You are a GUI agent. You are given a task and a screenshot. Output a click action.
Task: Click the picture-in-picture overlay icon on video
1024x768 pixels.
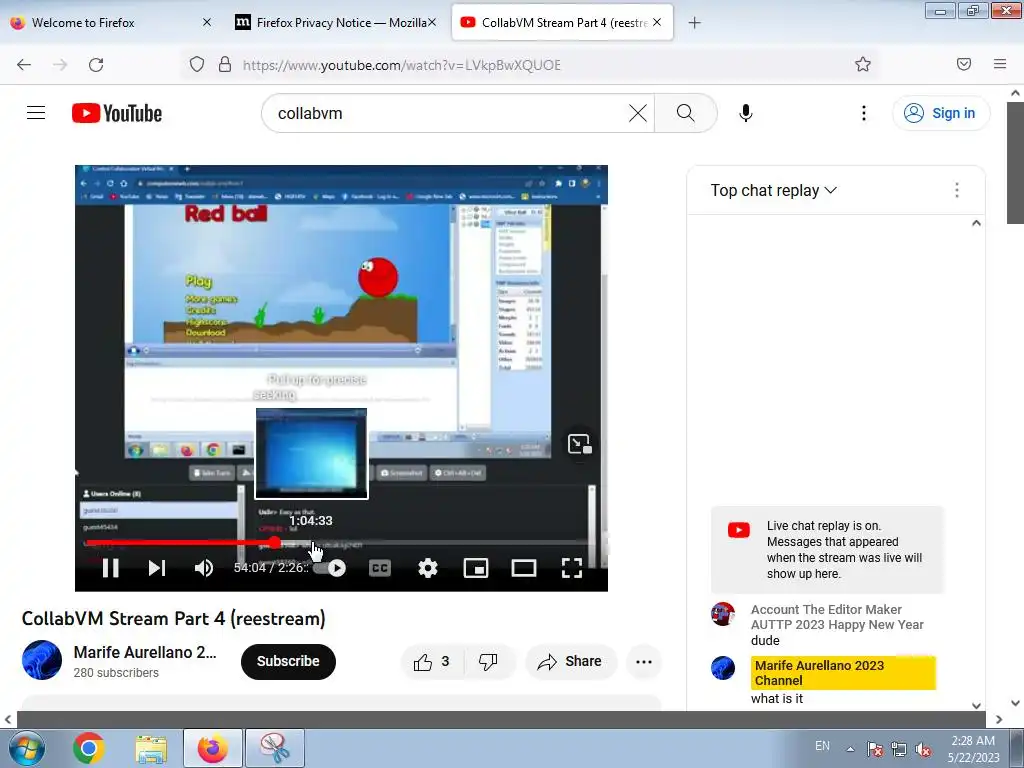pyautogui.click(x=579, y=444)
